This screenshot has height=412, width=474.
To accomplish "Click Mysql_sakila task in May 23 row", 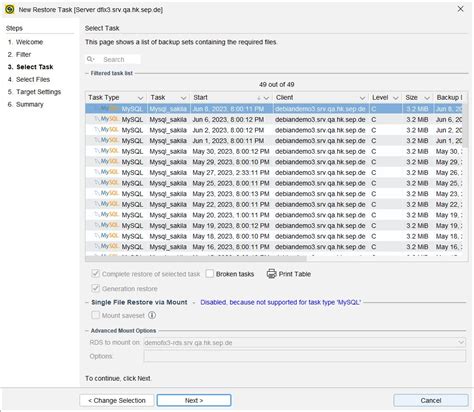I will pos(168,194).
